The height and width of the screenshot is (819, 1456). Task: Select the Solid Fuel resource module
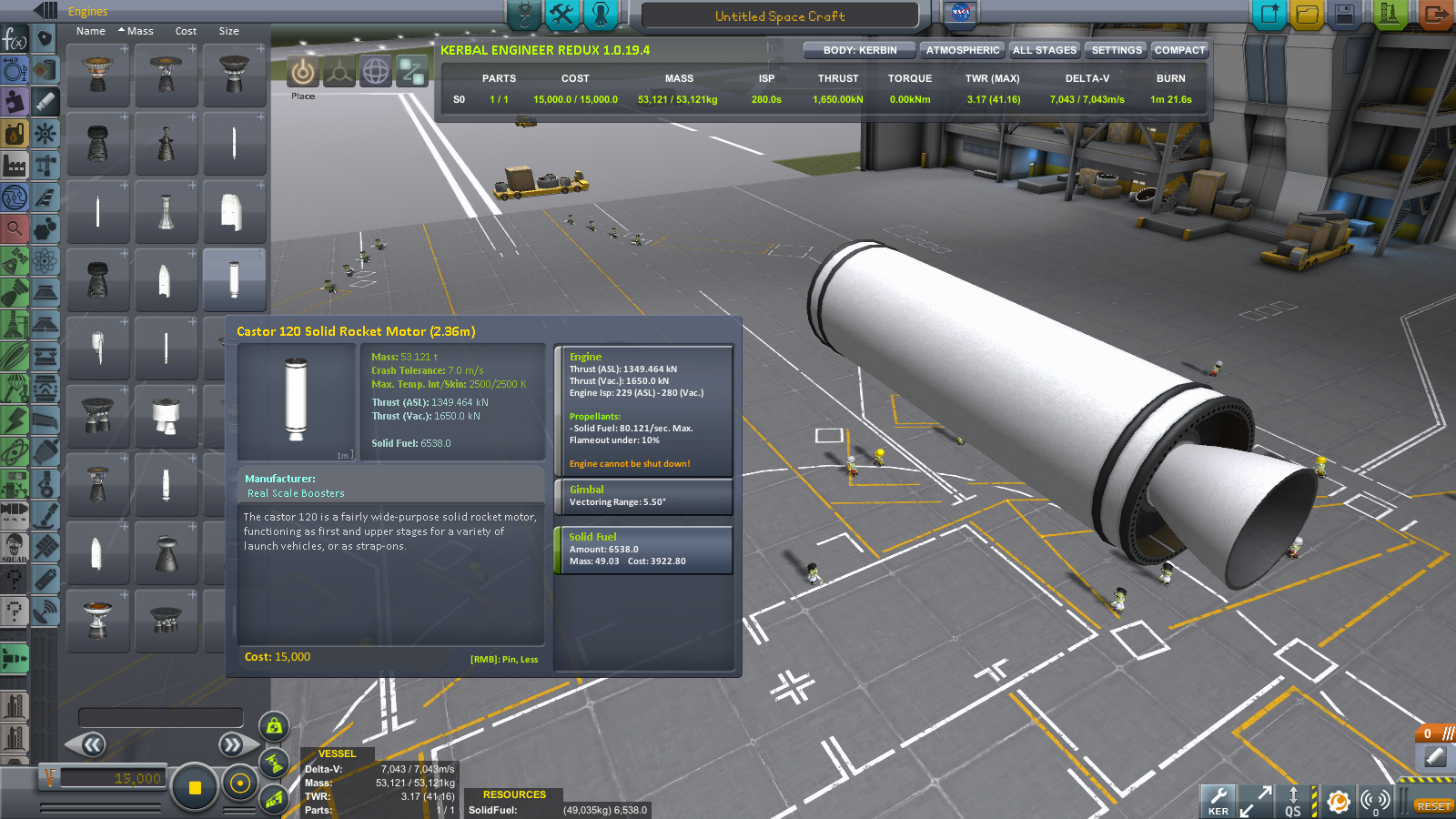(x=643, y=550)
